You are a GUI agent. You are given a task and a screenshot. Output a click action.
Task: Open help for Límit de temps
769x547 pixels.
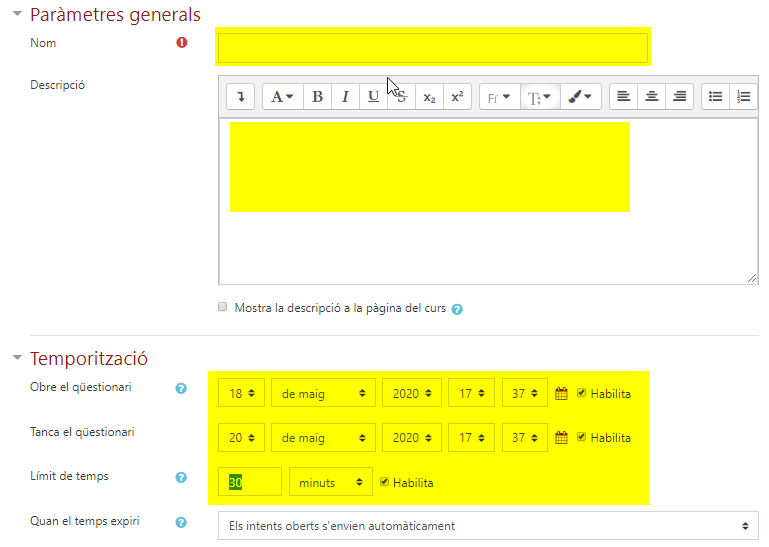coord(181,478)
